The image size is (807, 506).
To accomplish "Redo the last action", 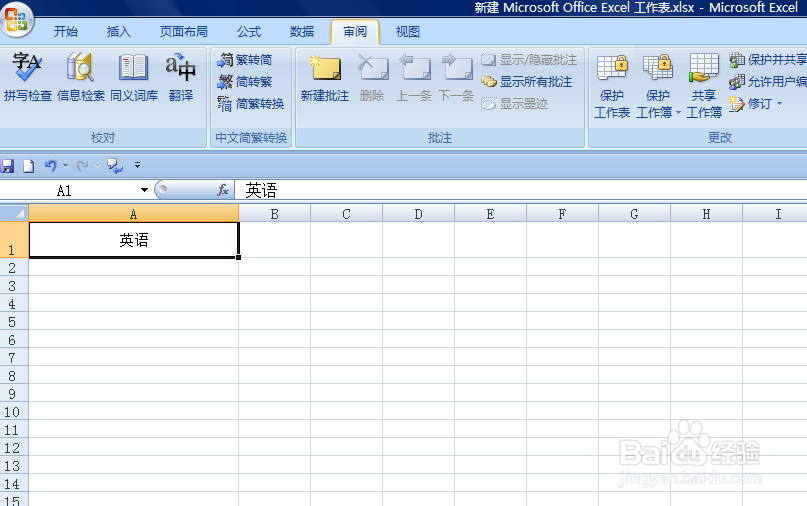I will click(82, 166).
